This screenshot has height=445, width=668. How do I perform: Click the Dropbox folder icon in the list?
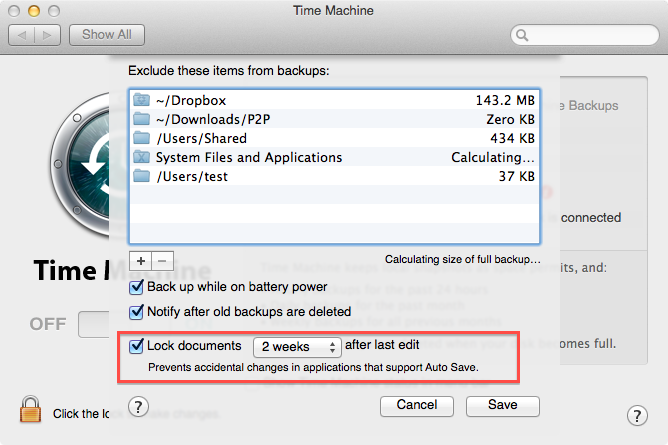141,100
